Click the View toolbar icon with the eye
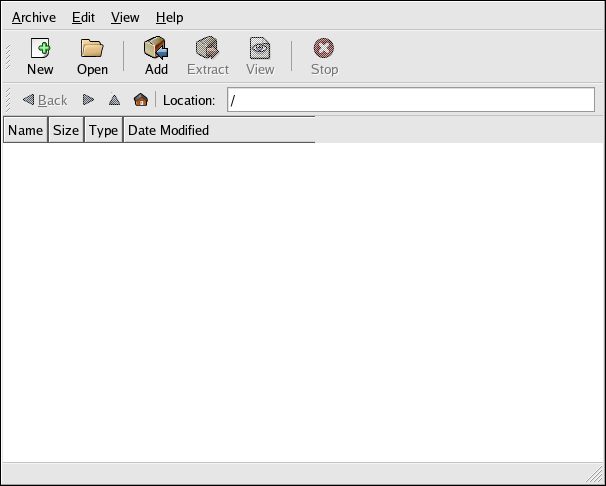The width and height of the screenshot is (606, 486). 260,56
